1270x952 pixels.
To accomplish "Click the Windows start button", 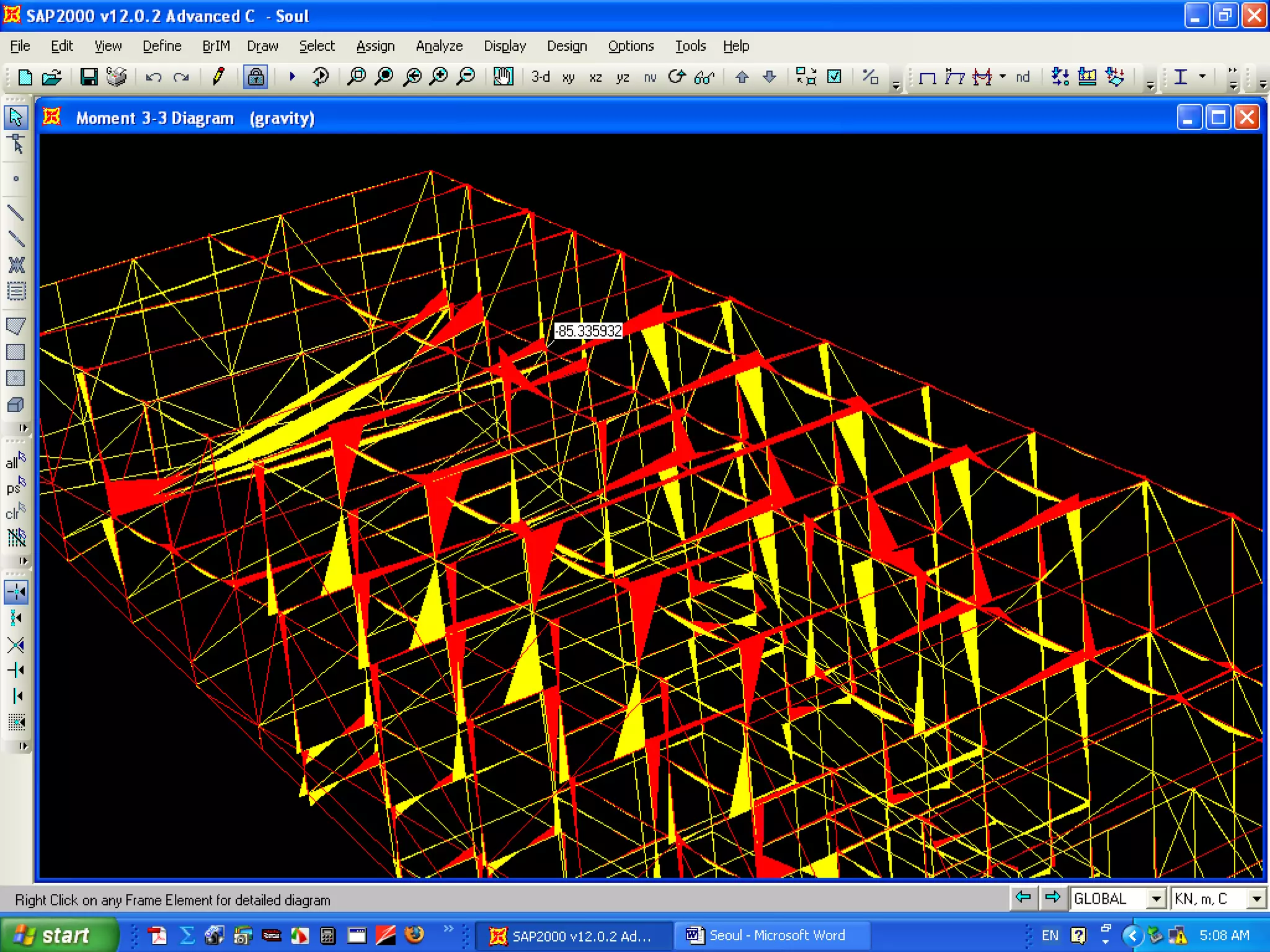I will [x=57, y=935].
